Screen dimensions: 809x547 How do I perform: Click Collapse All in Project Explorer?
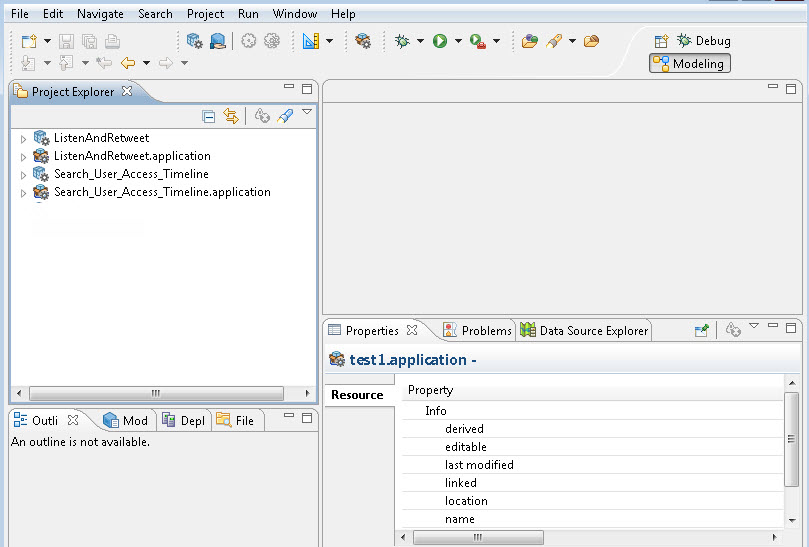pos(209,116)
